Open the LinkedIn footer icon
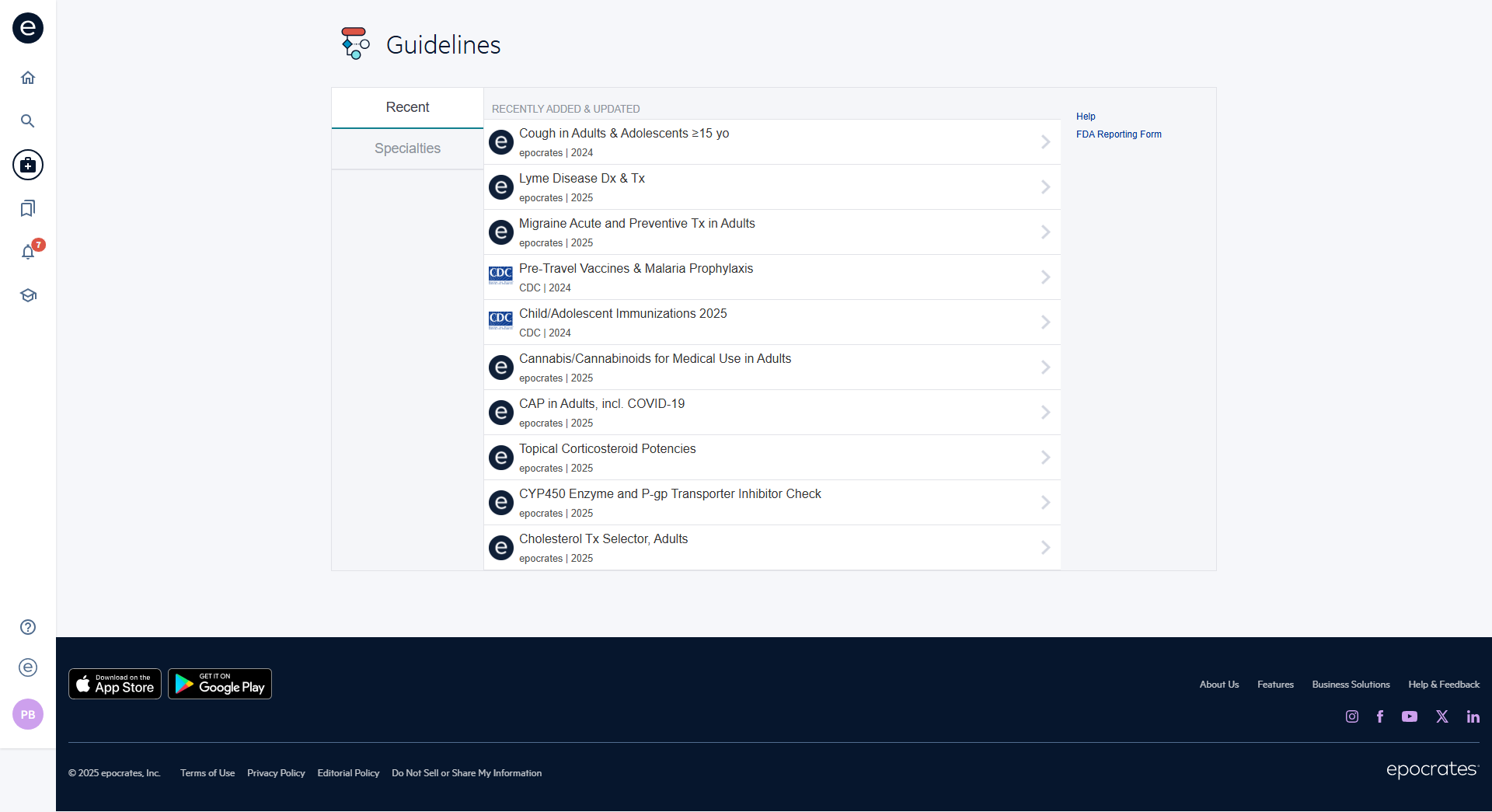 tap(1473, 716)
